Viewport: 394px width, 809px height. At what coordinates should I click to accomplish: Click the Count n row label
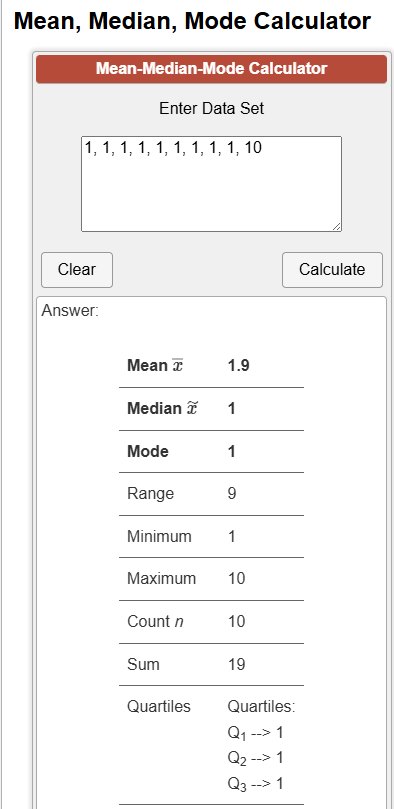pos(155,622)
